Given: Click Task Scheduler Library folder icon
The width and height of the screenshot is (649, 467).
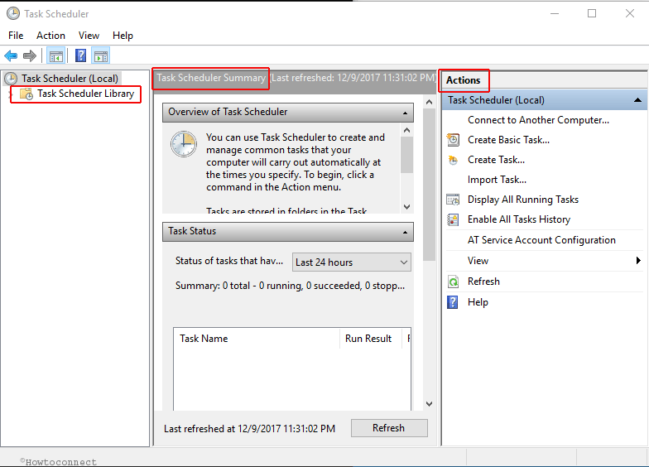Looking at the screenshot, I should 26,94.
